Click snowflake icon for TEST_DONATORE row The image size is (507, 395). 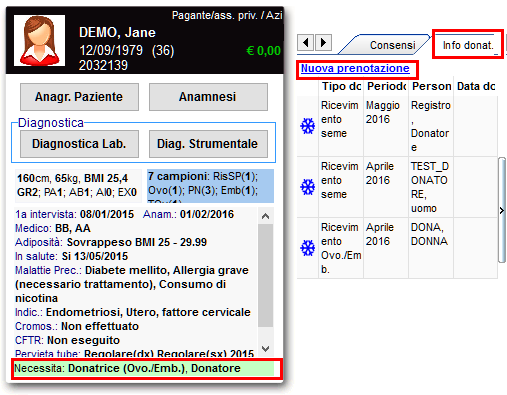307,187
